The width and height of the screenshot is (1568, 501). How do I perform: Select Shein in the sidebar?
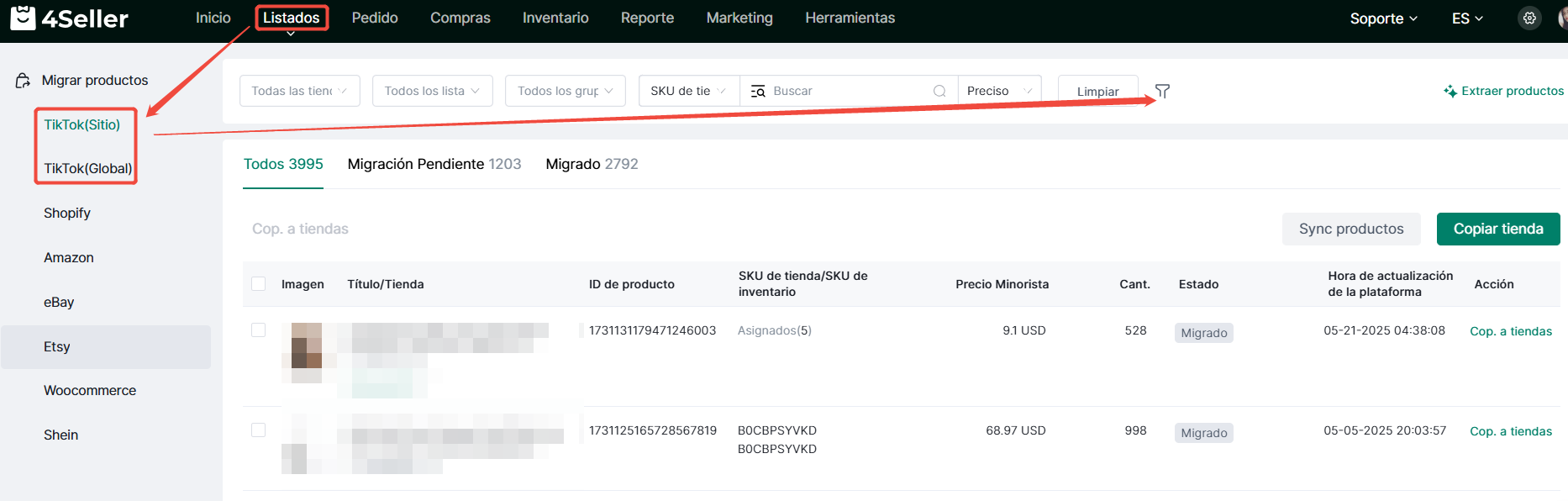(x=61, y=435)
